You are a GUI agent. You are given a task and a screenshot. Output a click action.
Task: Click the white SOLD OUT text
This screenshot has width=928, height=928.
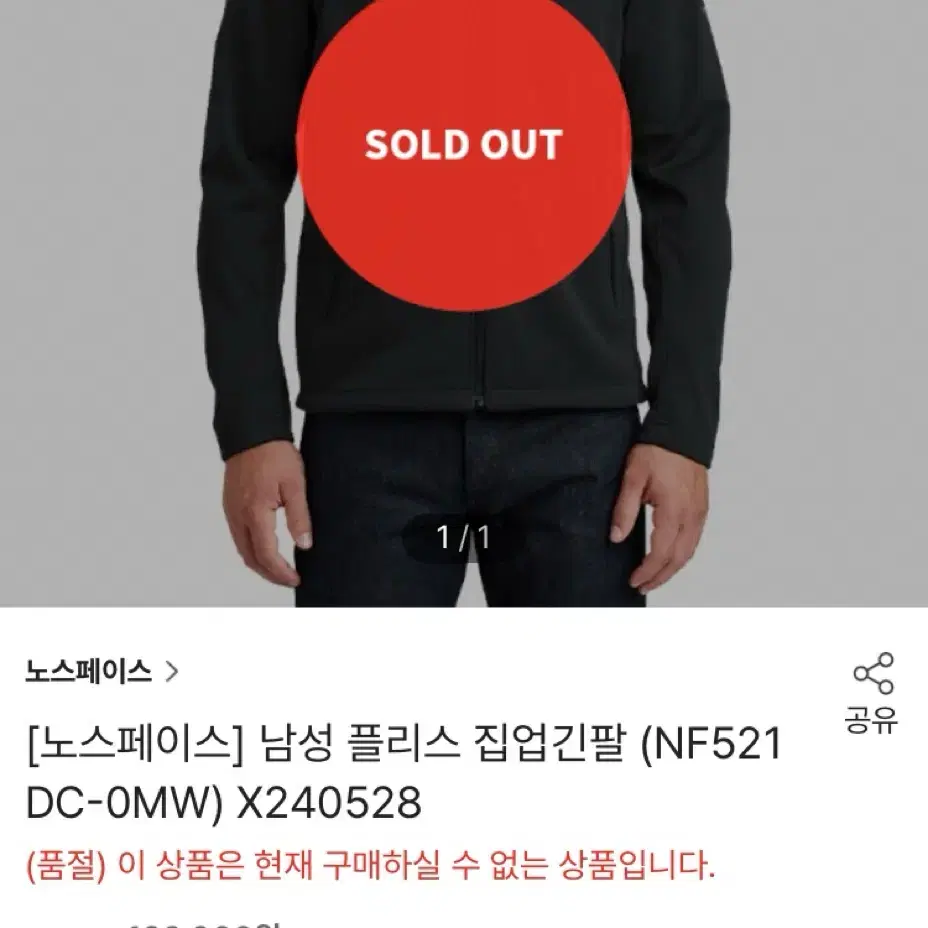[463, 144]
